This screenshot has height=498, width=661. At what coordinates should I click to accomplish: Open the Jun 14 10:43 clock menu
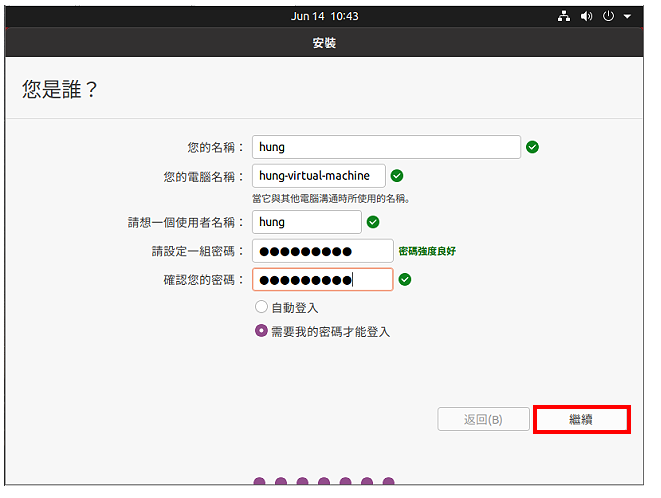tap(324, 16)
